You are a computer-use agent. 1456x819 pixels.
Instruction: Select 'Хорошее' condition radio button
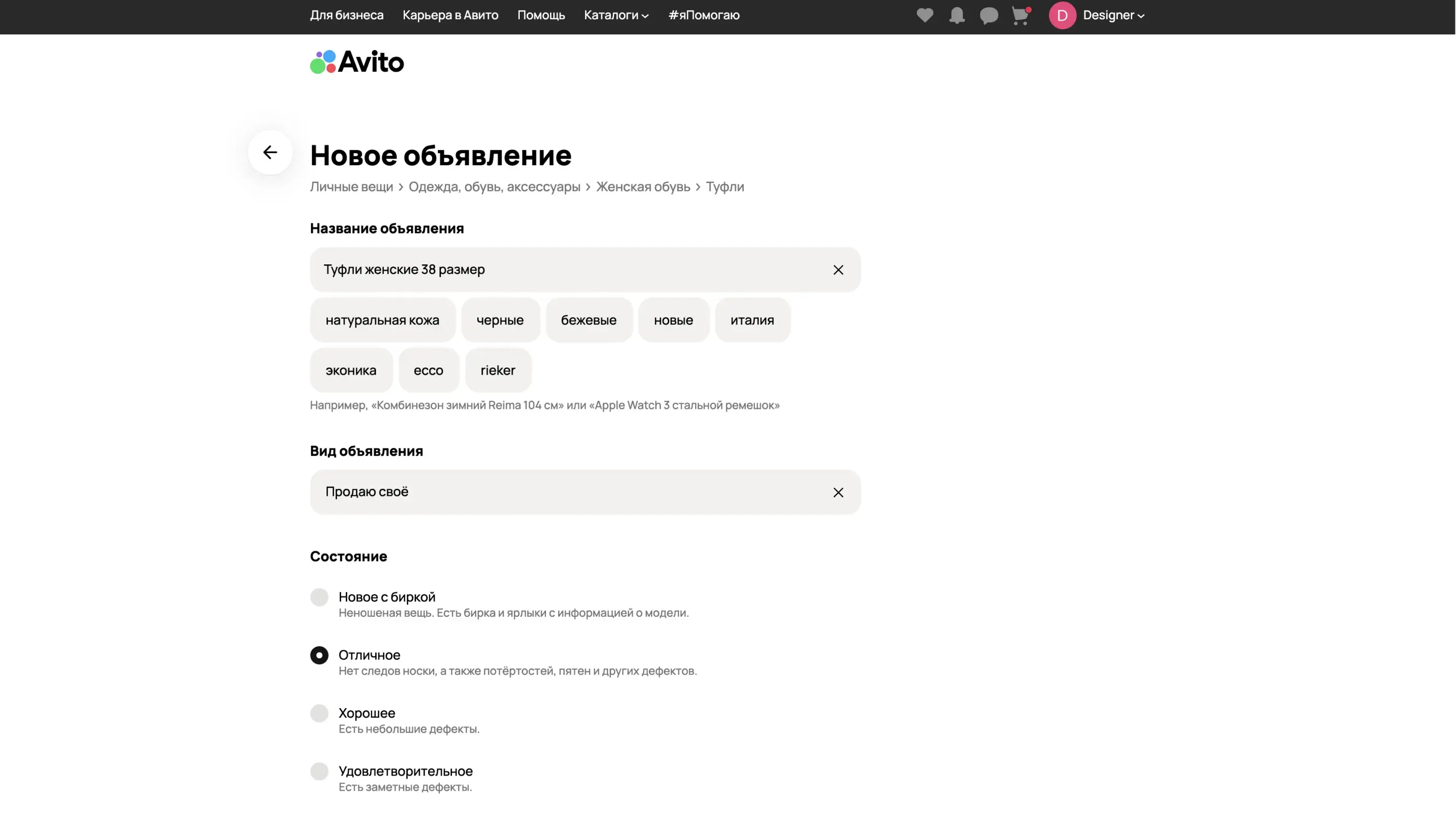320,713
